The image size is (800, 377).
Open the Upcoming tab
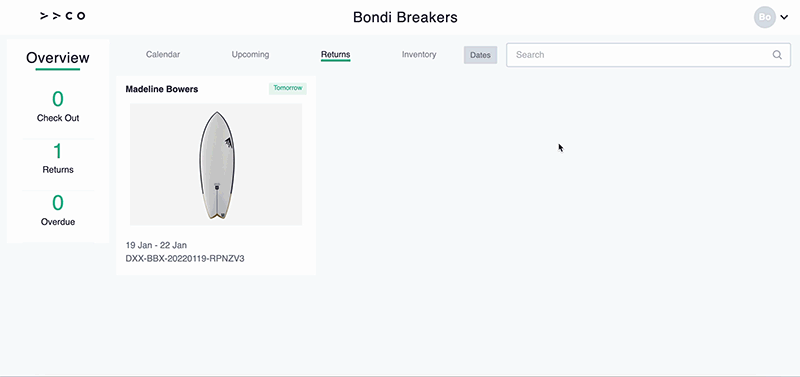(x=250, y=55)
